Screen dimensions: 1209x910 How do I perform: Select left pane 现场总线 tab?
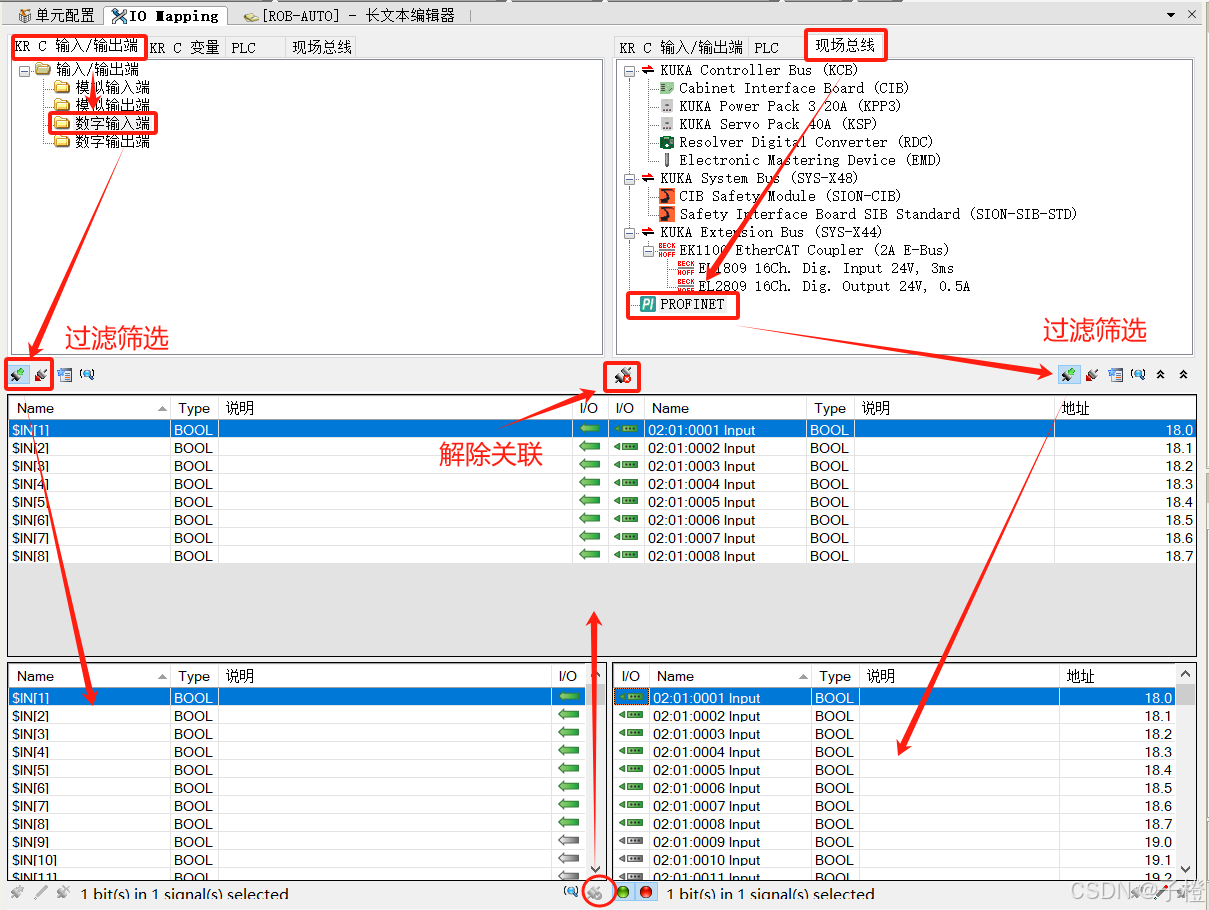(321, 47)
